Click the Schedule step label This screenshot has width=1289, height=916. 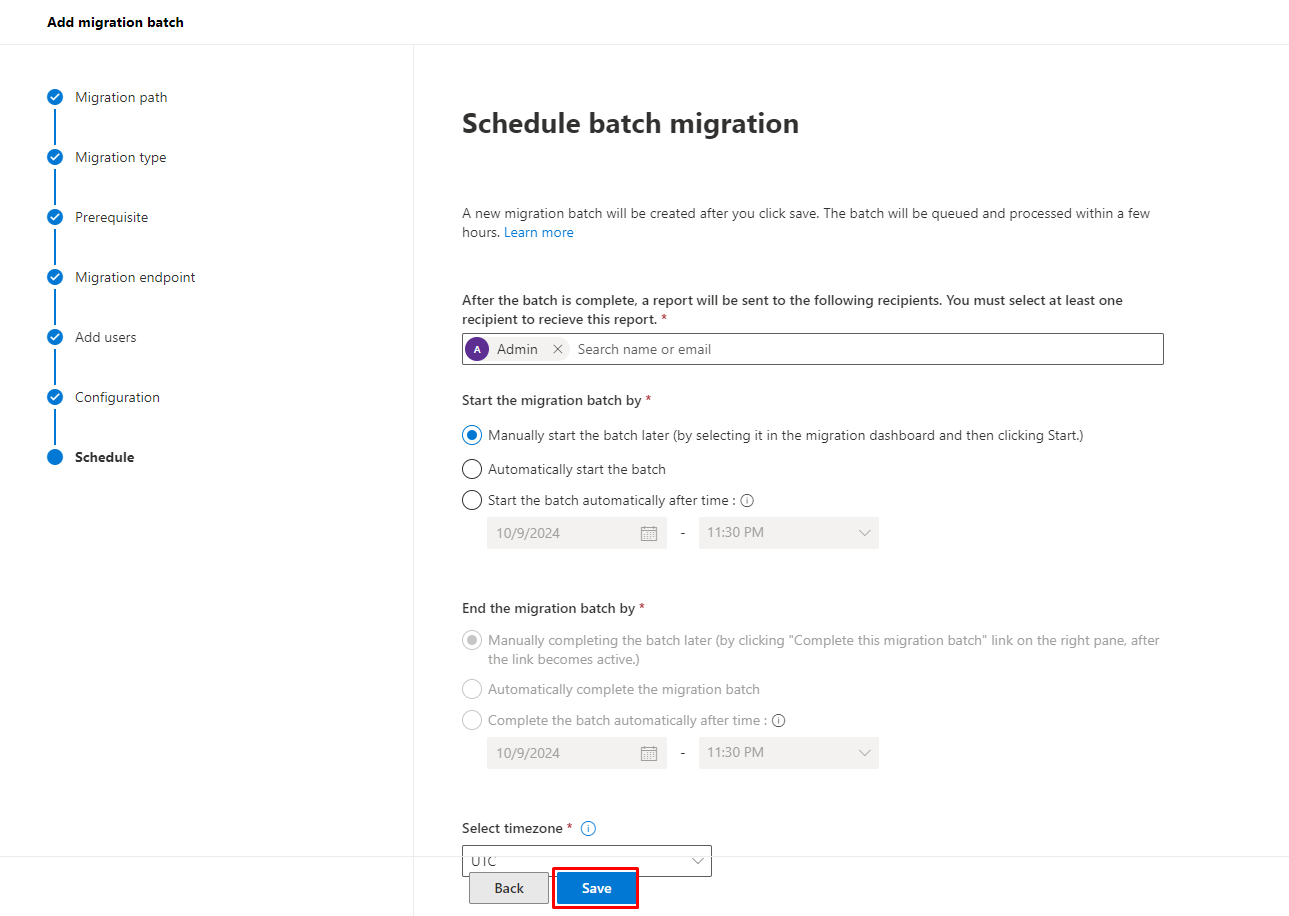[104, 457]
